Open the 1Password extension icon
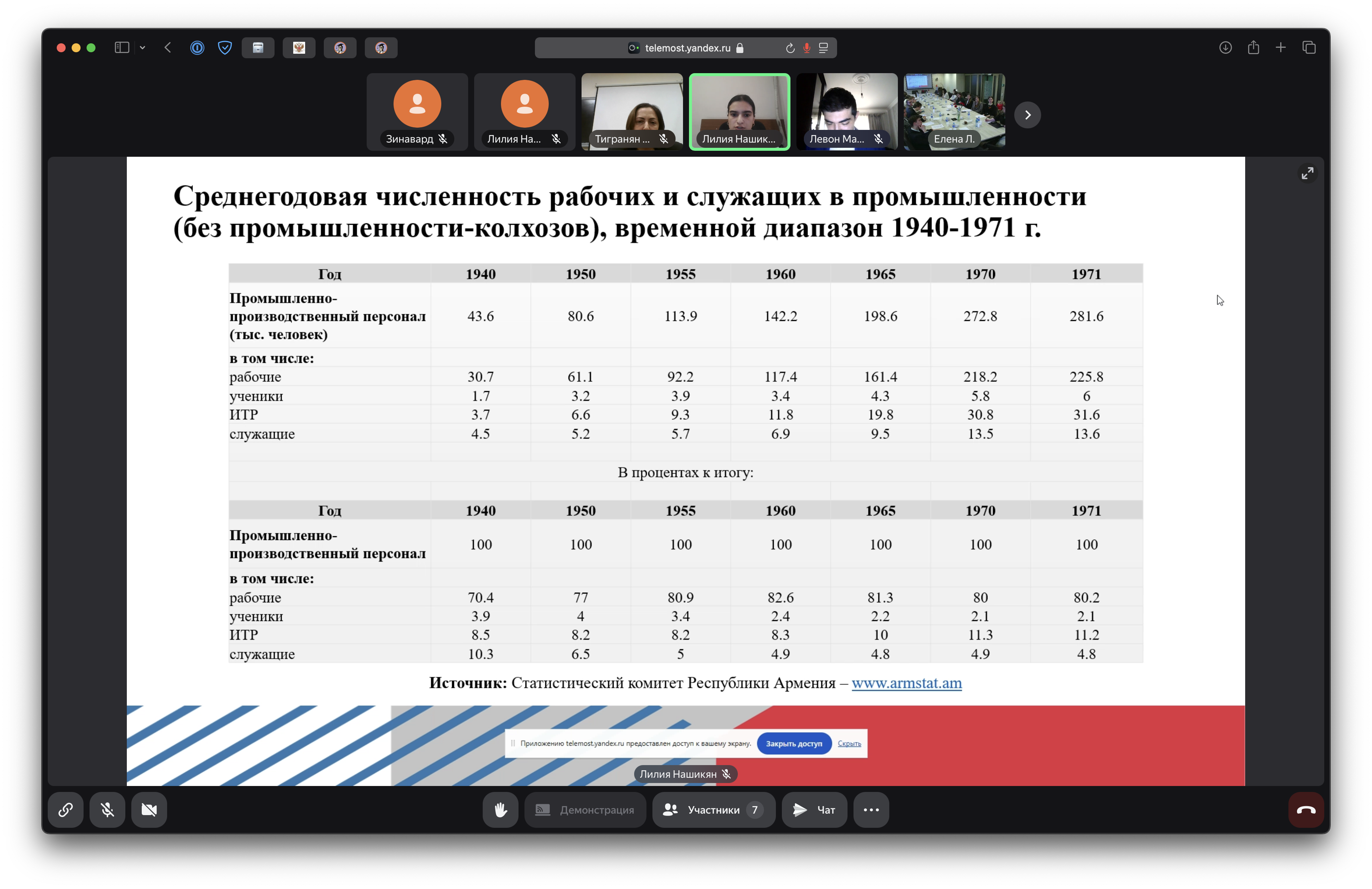The height and width of the screenshot is (889, 1372). 197,48
